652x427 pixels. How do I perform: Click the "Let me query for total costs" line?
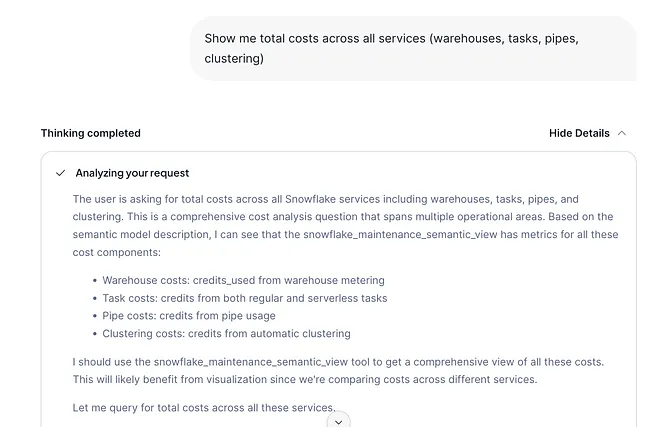click(x=203, y=406)
